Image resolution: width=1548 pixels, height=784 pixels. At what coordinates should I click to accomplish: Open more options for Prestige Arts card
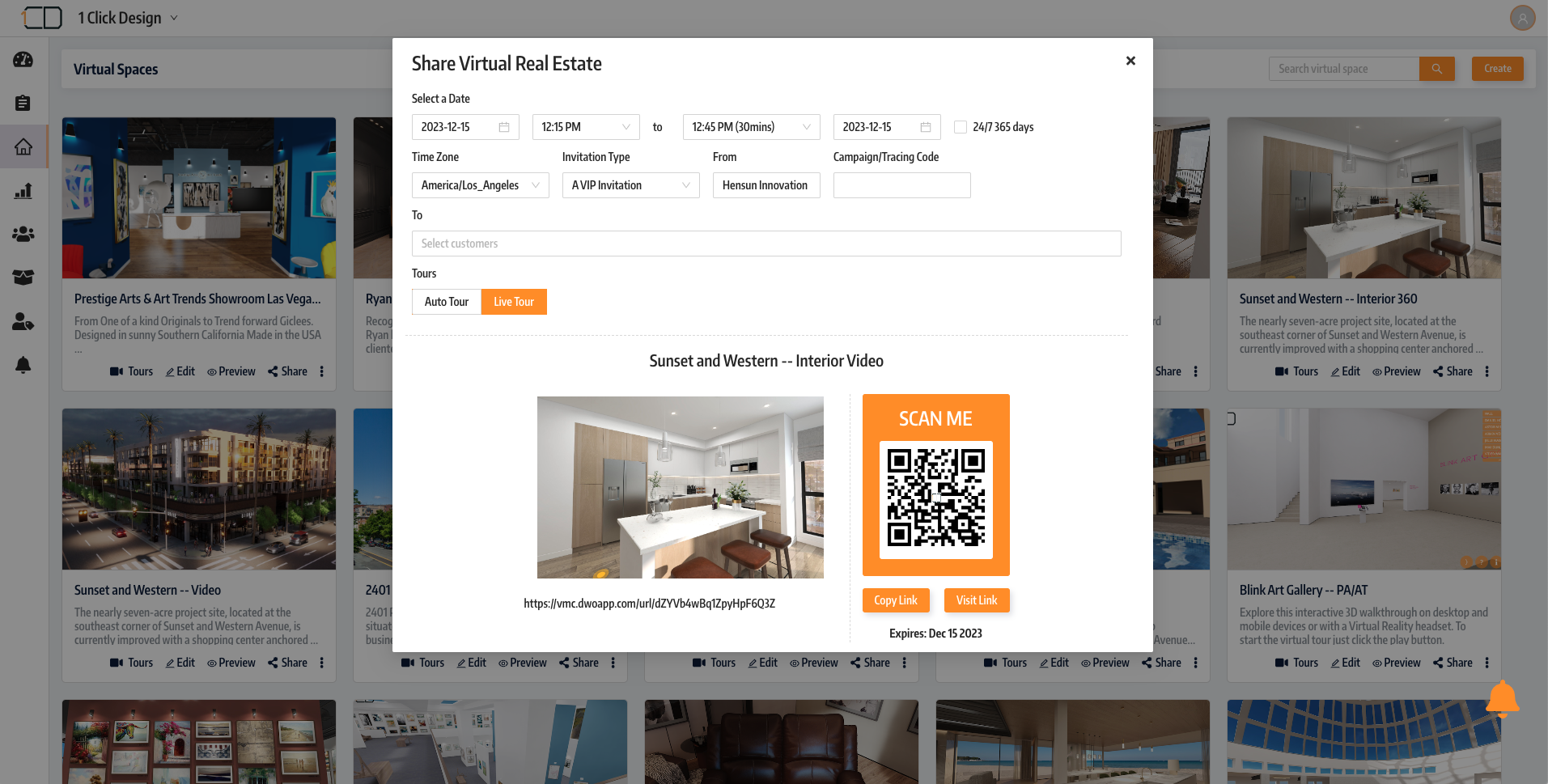tap(322, 371)
